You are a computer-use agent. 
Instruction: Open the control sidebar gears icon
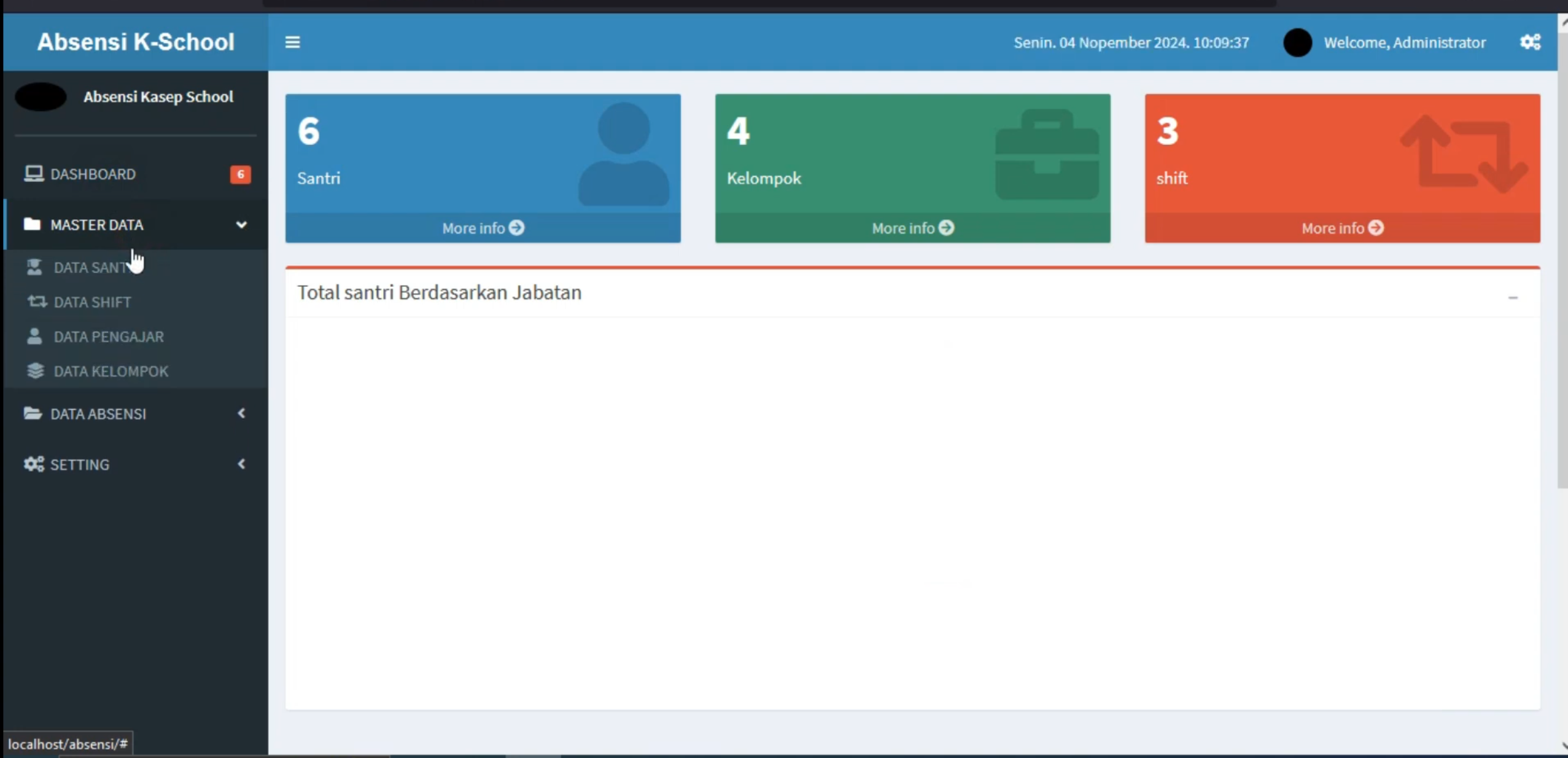1530,42
